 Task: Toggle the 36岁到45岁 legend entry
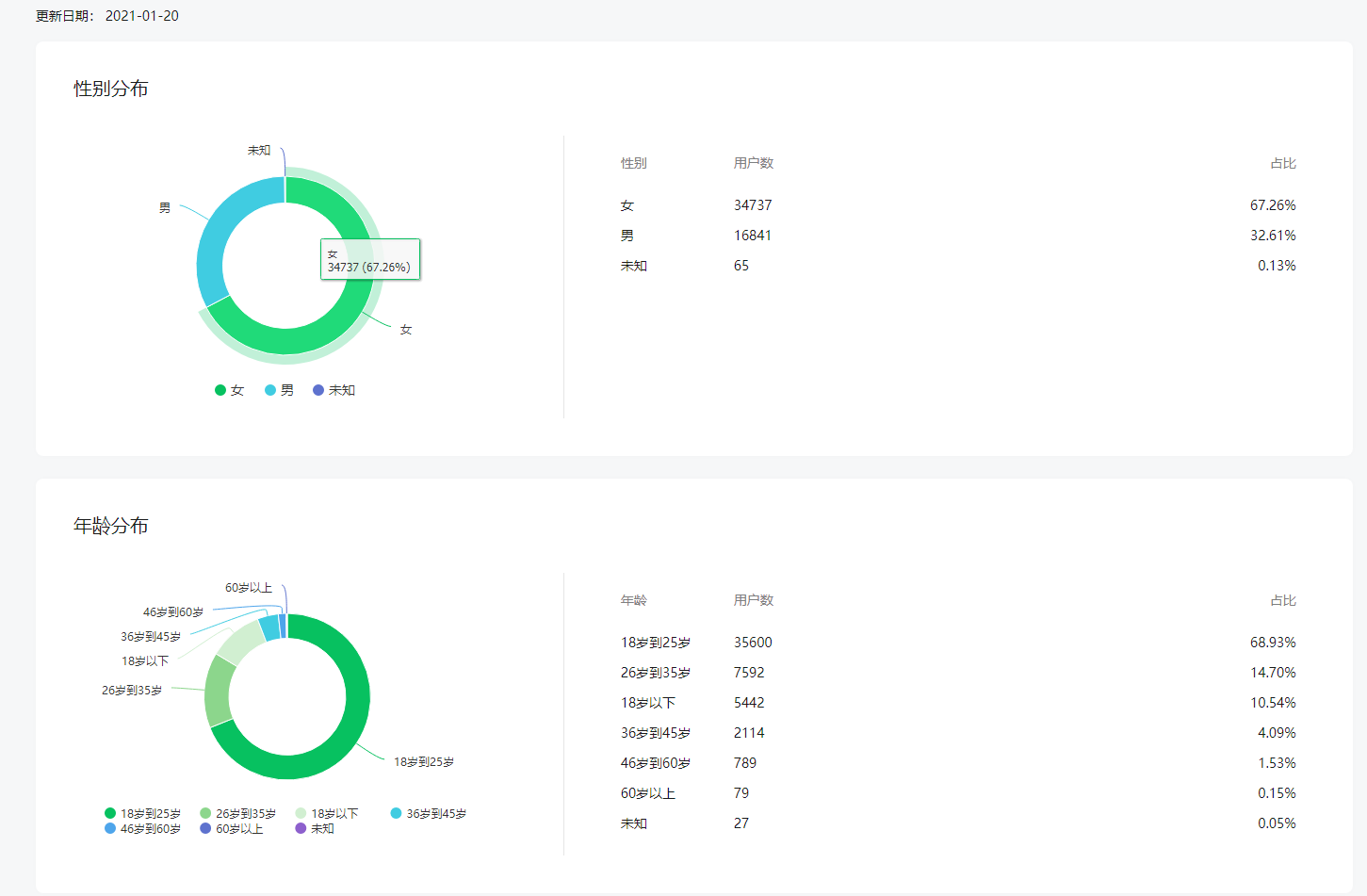(x=429, y=813)
